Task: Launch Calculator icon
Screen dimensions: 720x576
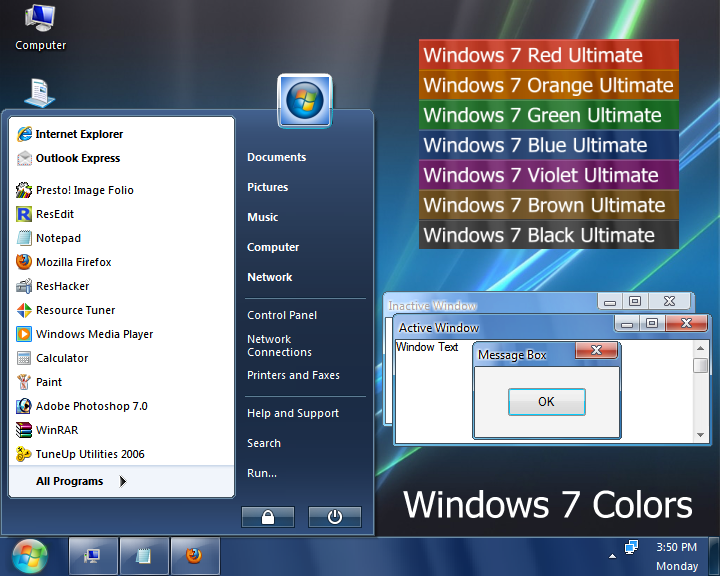Action: [x=24, y=358]
